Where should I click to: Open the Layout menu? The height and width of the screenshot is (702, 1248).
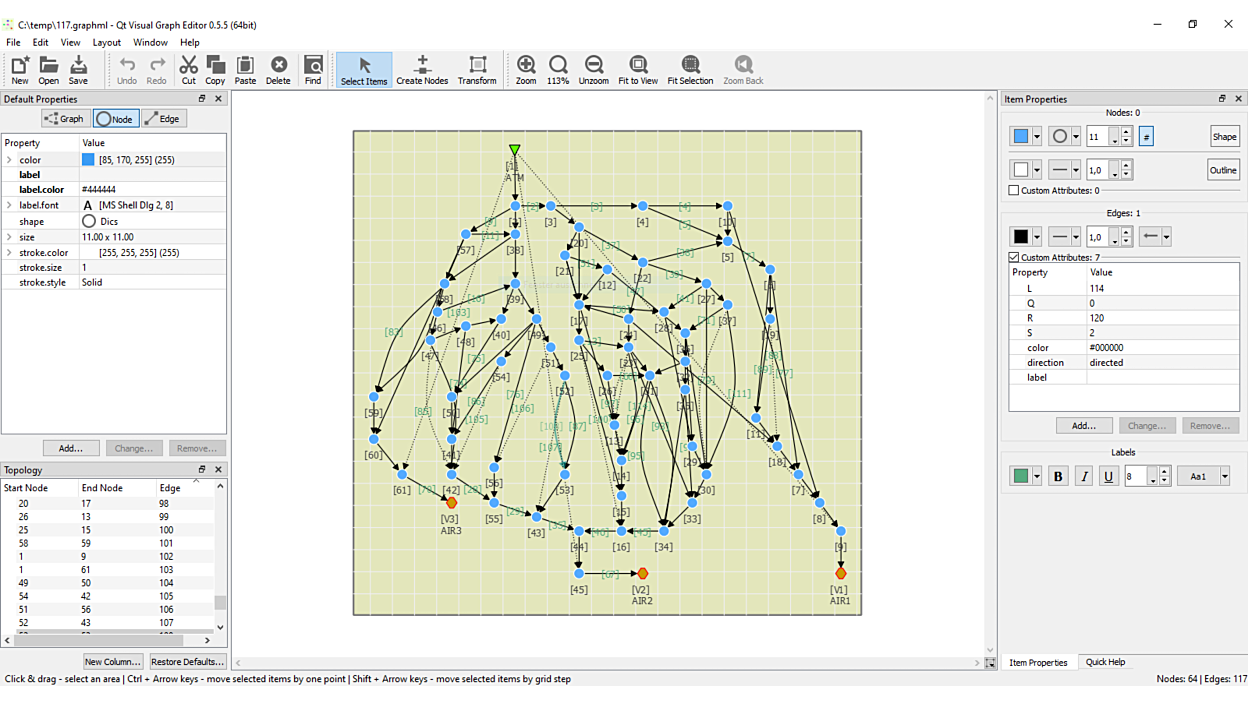point(106,43)
